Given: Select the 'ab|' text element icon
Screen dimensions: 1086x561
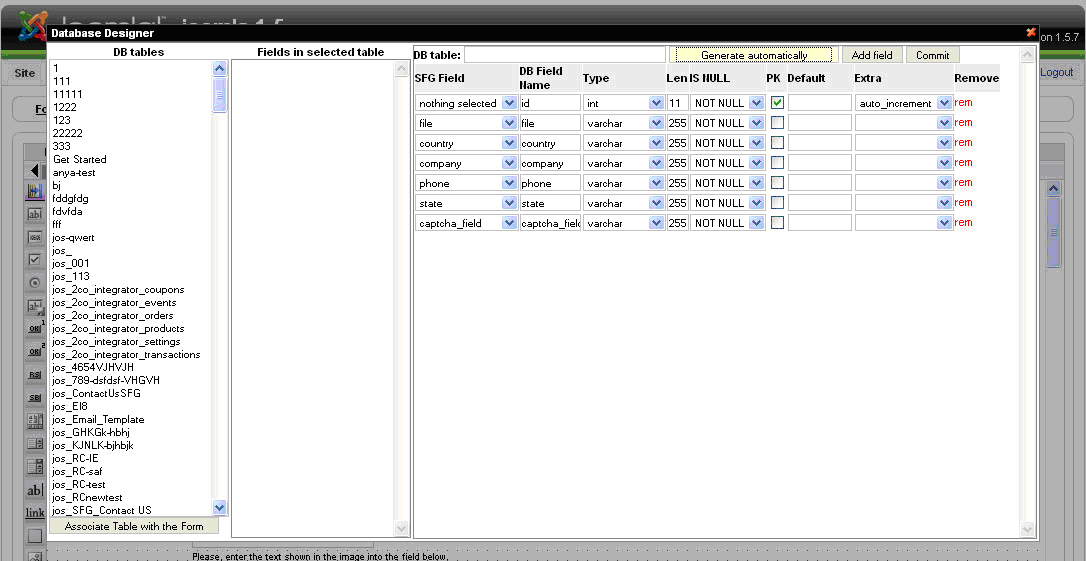Looking at the screenshot, I should (x=35, y=491).
